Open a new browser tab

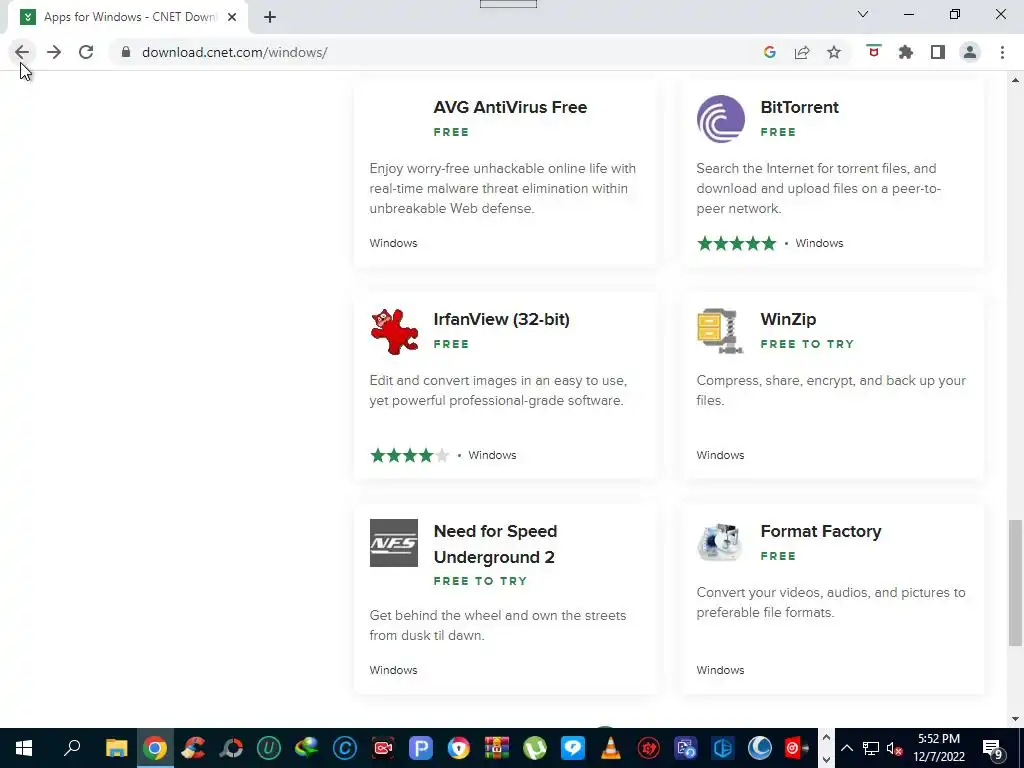[x=270, y=17]
